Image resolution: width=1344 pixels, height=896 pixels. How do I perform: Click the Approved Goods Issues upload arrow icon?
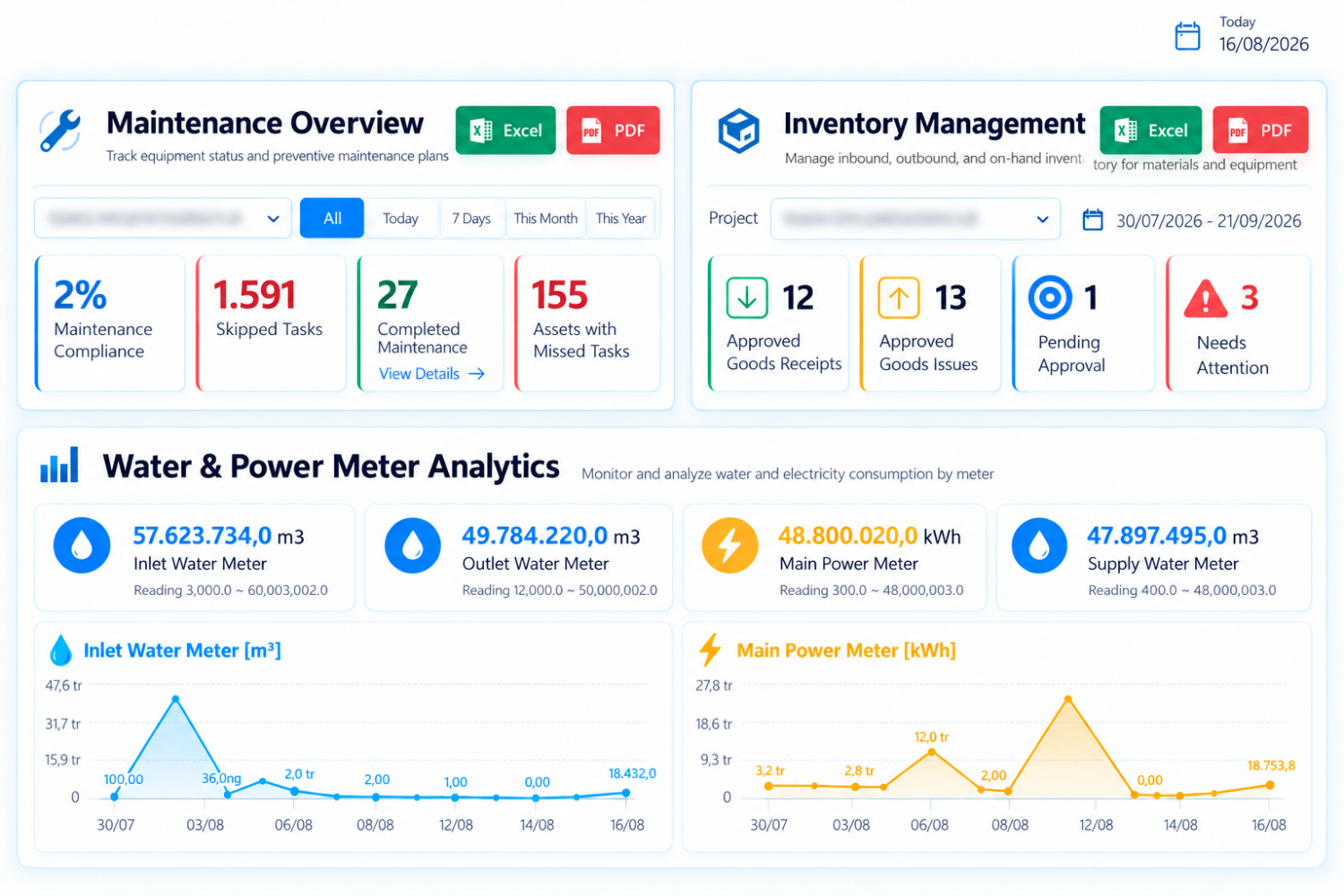click(x=899, y=297)
